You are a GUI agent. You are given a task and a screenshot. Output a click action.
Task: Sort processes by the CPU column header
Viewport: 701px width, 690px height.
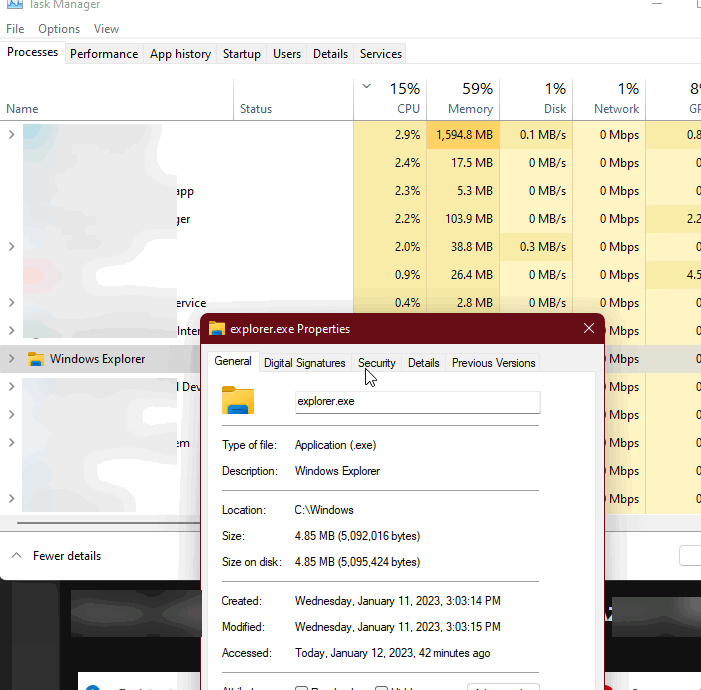click(x=390, y=99)
